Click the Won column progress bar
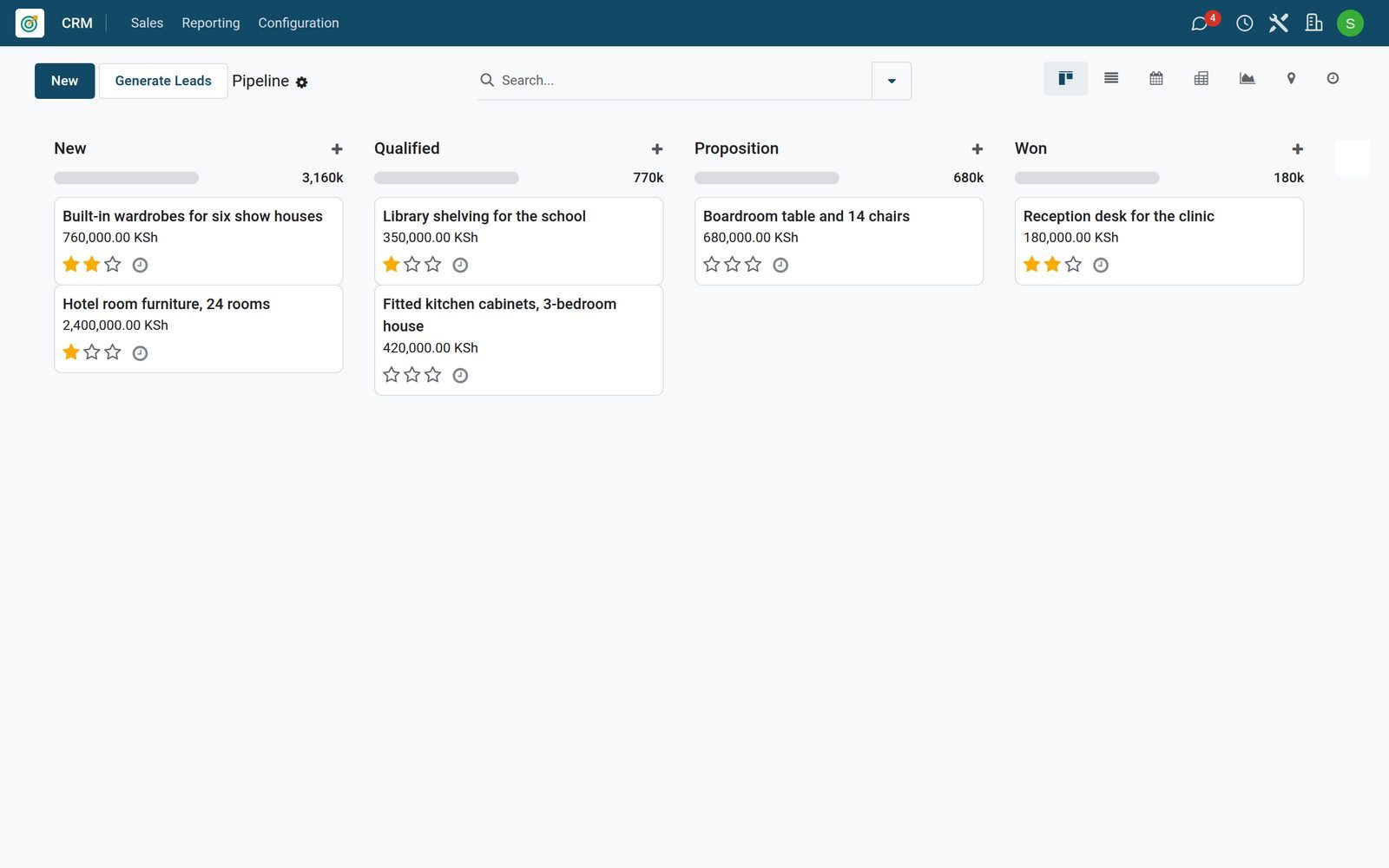1389x868 pixels. click(1088, 178)
